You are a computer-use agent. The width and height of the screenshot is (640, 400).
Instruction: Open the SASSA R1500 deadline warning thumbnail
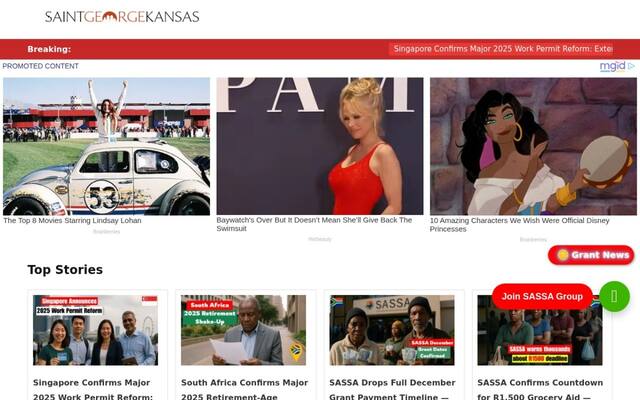point(540,330)
